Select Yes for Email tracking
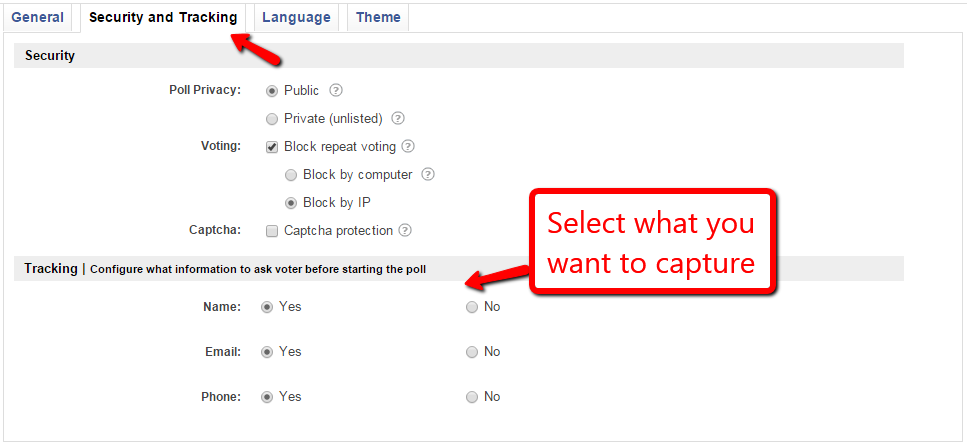The image size is (967, 445). click(x=267, y=352)
